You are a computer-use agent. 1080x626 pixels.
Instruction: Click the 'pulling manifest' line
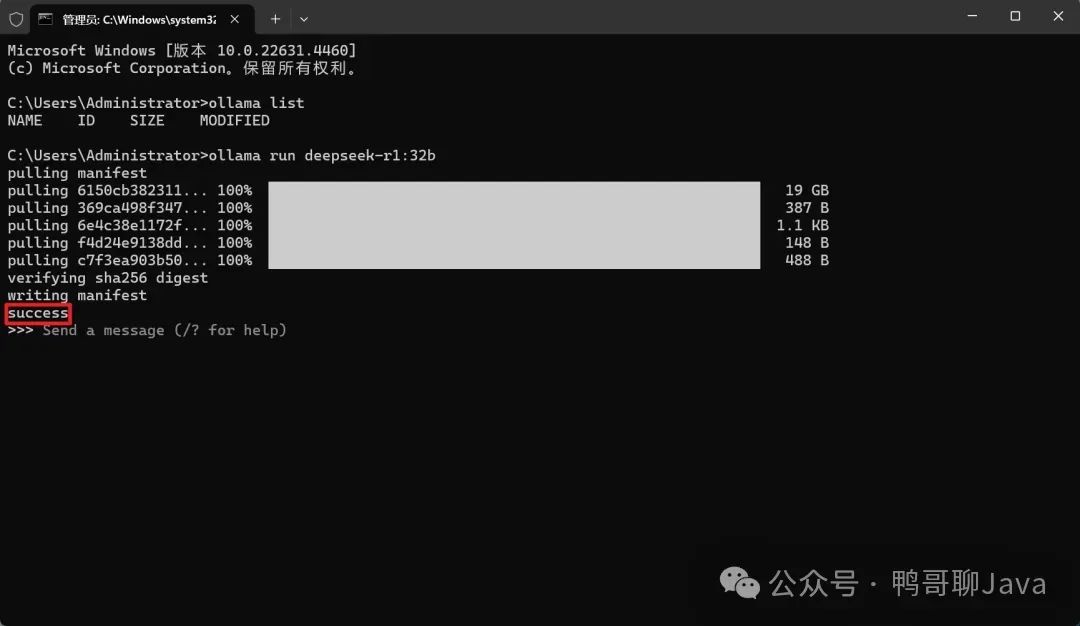pyautogui.click(x=77, y=173)
